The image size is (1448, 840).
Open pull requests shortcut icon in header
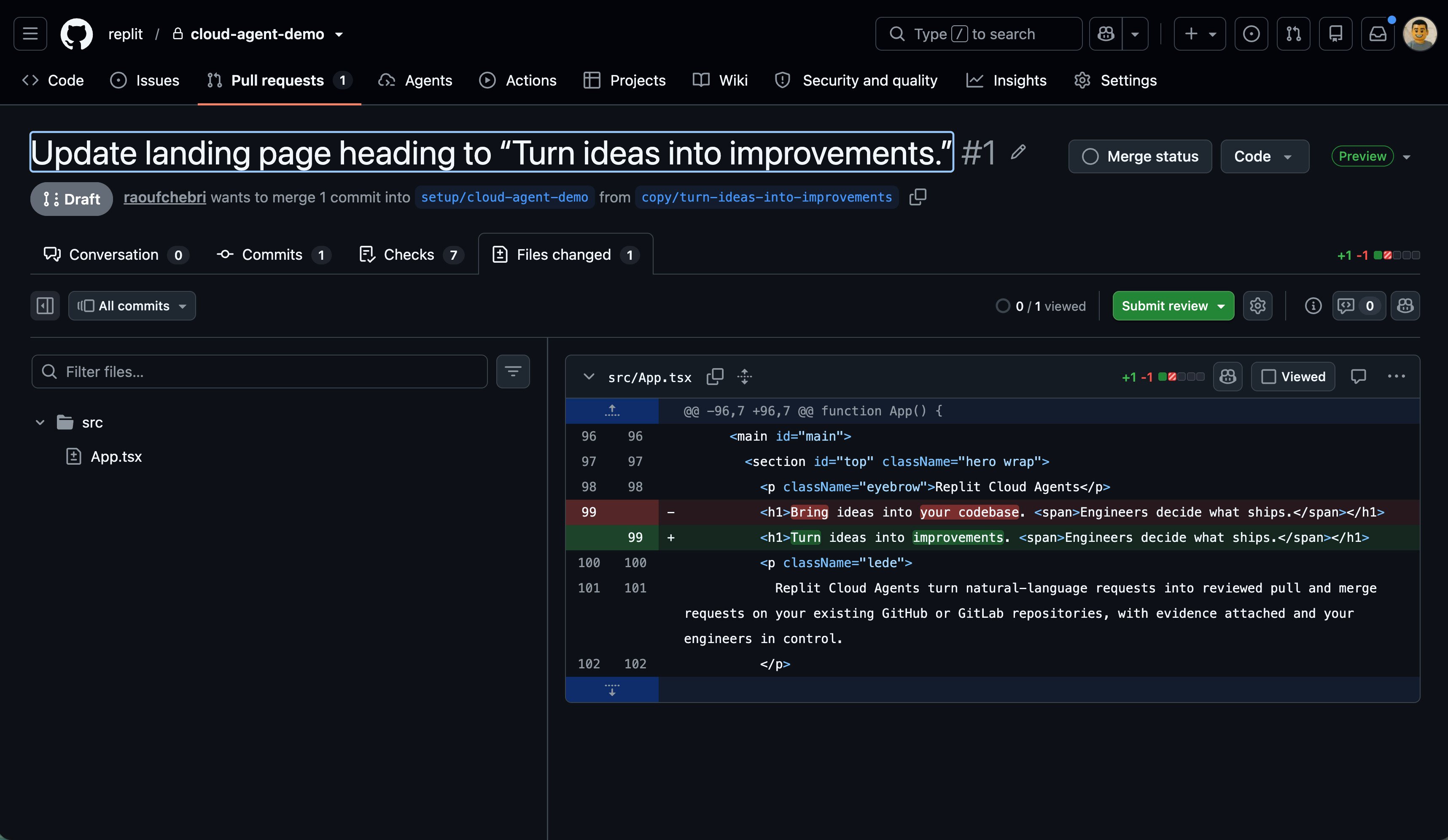(1293, 34)
